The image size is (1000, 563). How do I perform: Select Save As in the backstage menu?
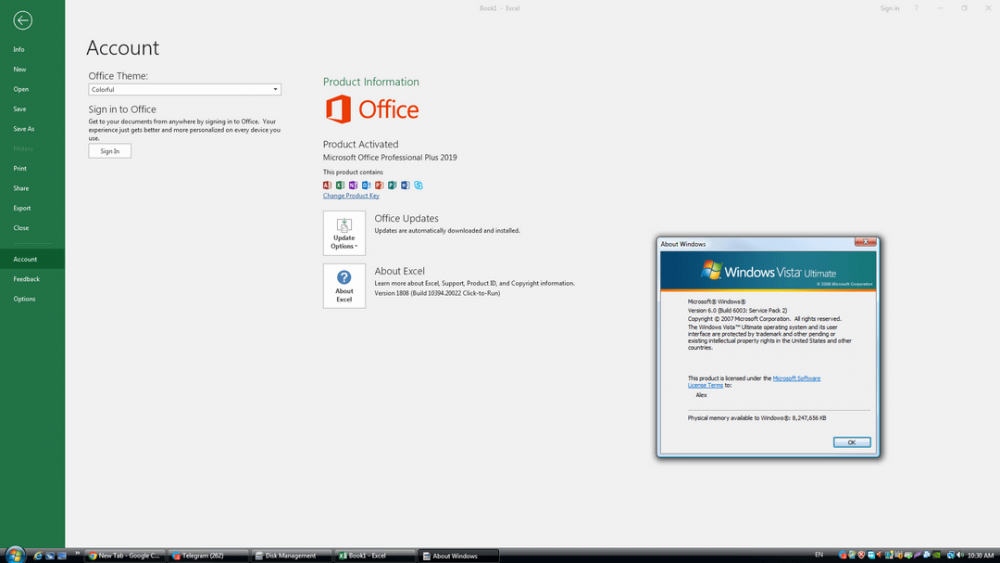24,129
